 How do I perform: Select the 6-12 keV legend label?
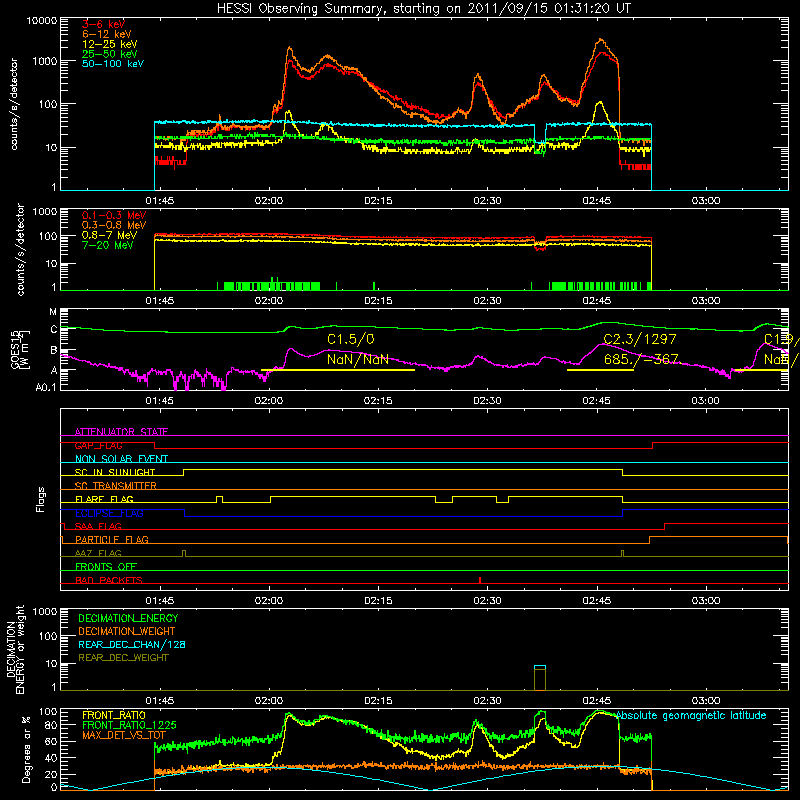(x=107, y=34)
